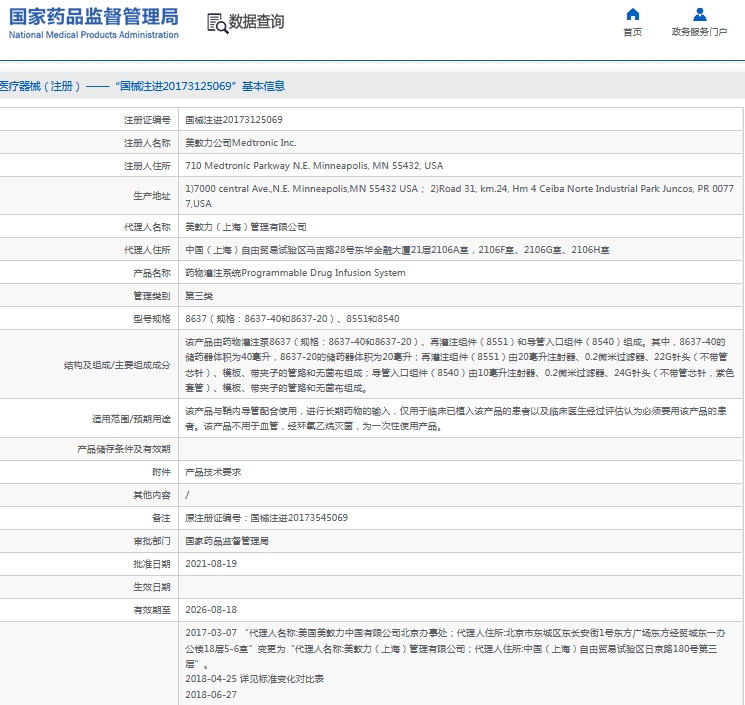Select the intended use text 该产品与鞘内导管配合使用
Viewport: 745px width, 705px height.
456,419
